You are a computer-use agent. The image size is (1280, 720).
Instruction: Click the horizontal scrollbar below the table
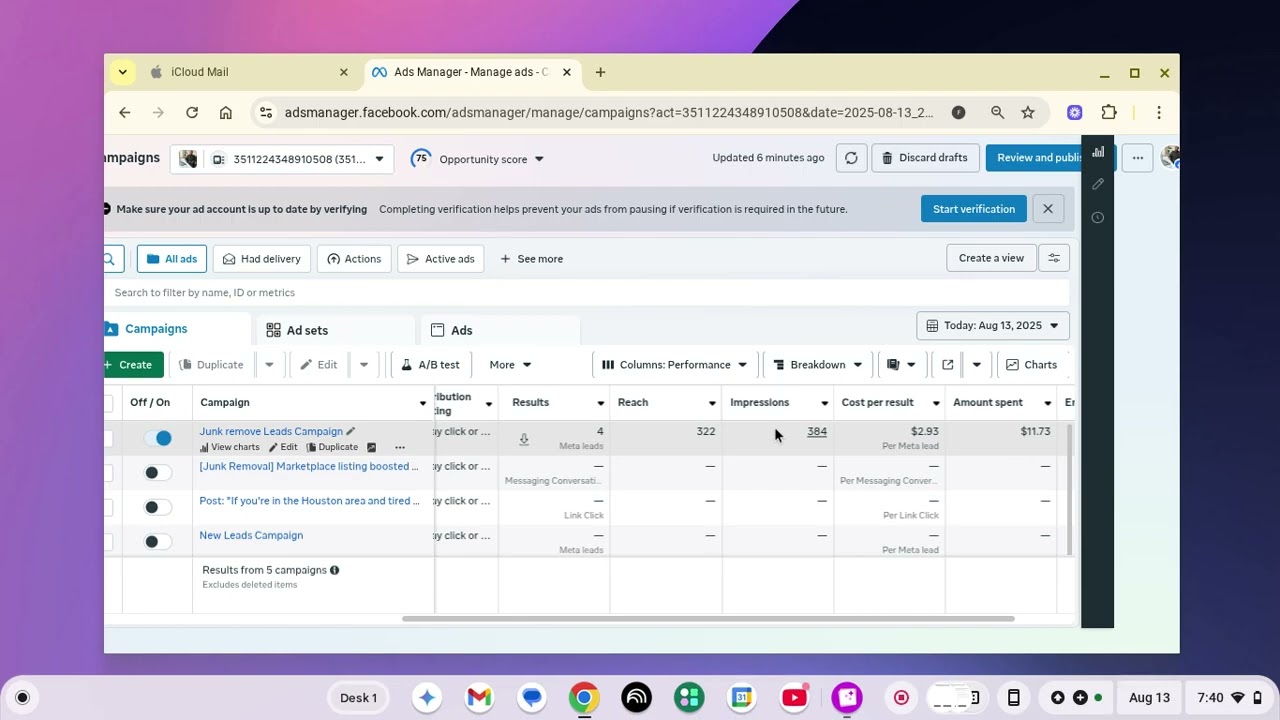pyautogui.click(x=708, y=618)
